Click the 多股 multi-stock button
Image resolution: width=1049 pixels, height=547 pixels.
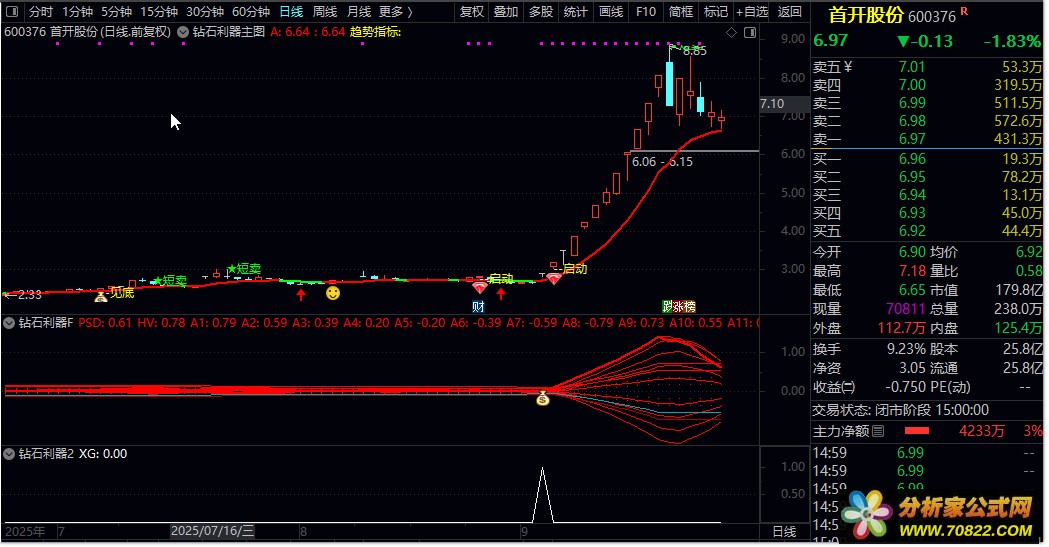click(541, 11)
